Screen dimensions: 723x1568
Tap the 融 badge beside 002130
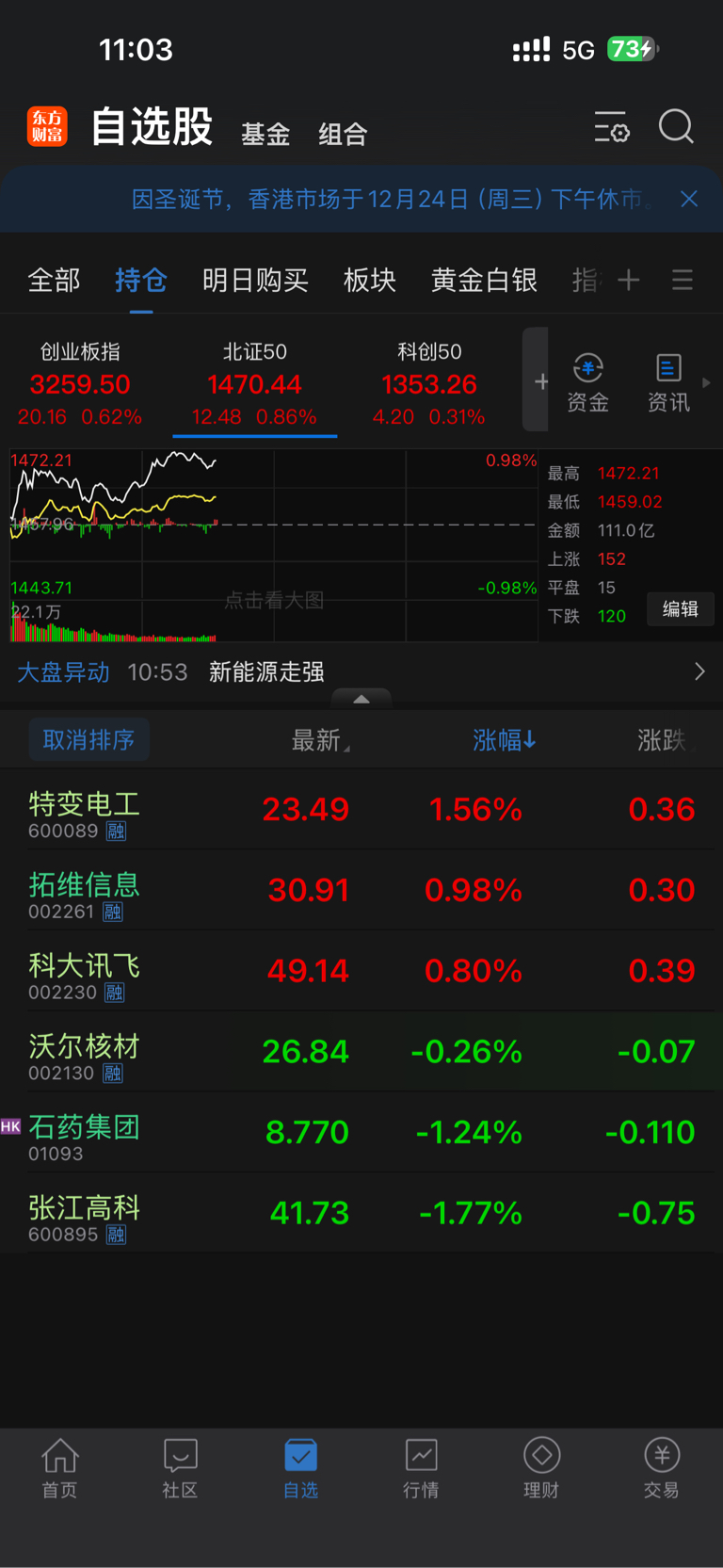coord(112,1074)
